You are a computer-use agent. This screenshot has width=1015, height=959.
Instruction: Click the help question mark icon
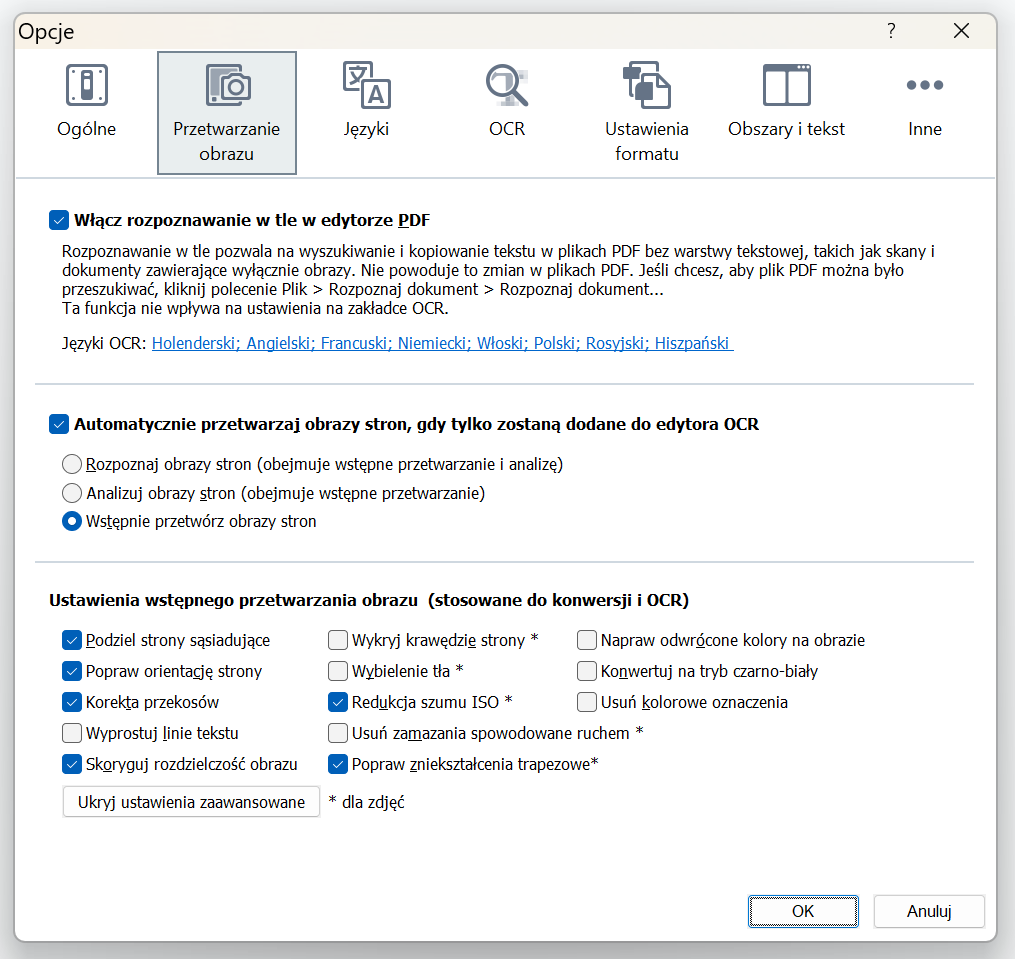pyautogui.click(x=891, y=31)
